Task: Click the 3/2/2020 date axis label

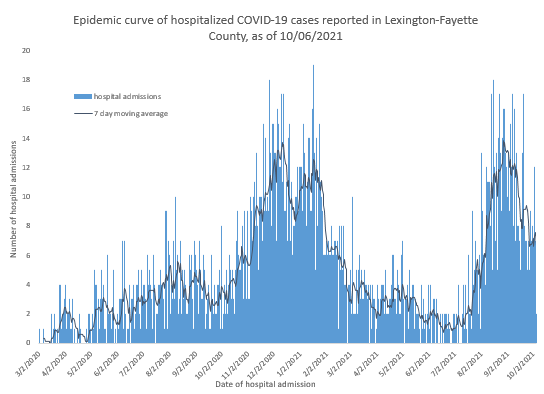Action: (29, 364)
